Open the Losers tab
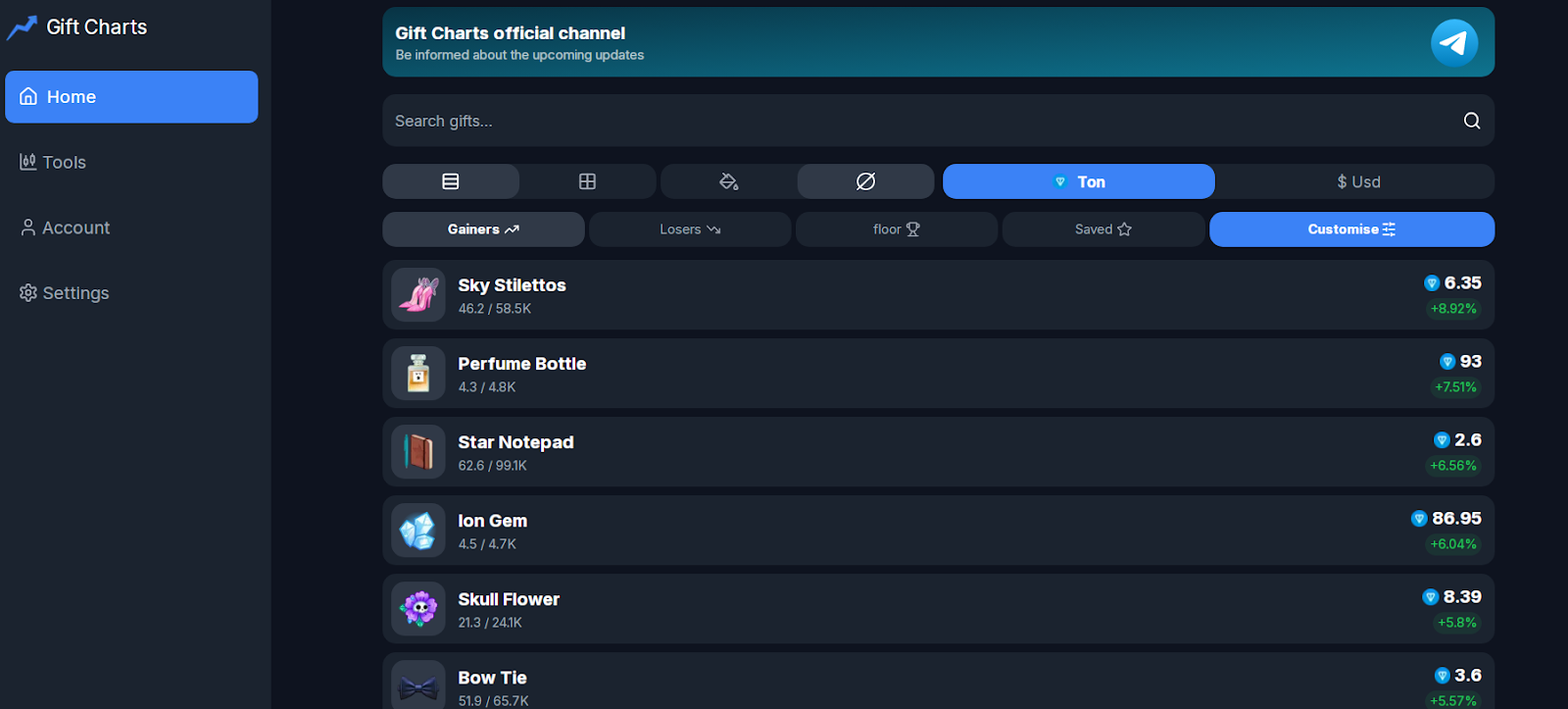1568x709 pixels. tap(690, 229)
